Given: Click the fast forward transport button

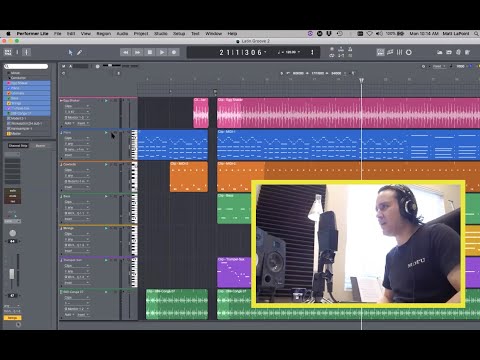Looking at the screenshot, I should 138,52.
